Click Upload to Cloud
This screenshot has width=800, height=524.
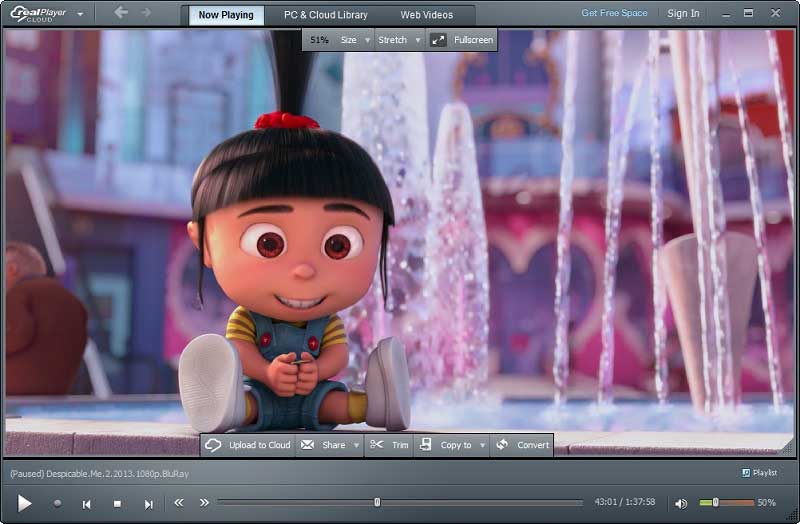click(248, 445)
